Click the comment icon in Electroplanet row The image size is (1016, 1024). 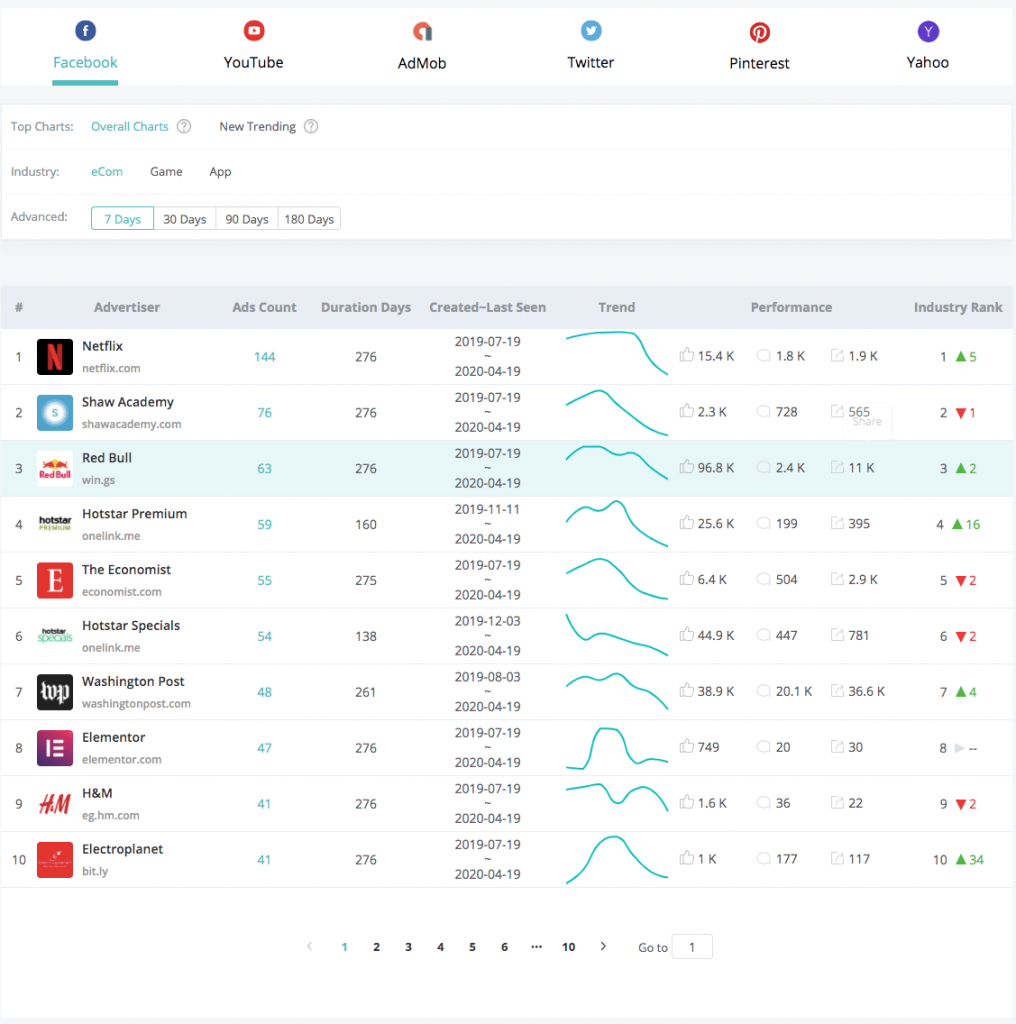click(763, 859)
